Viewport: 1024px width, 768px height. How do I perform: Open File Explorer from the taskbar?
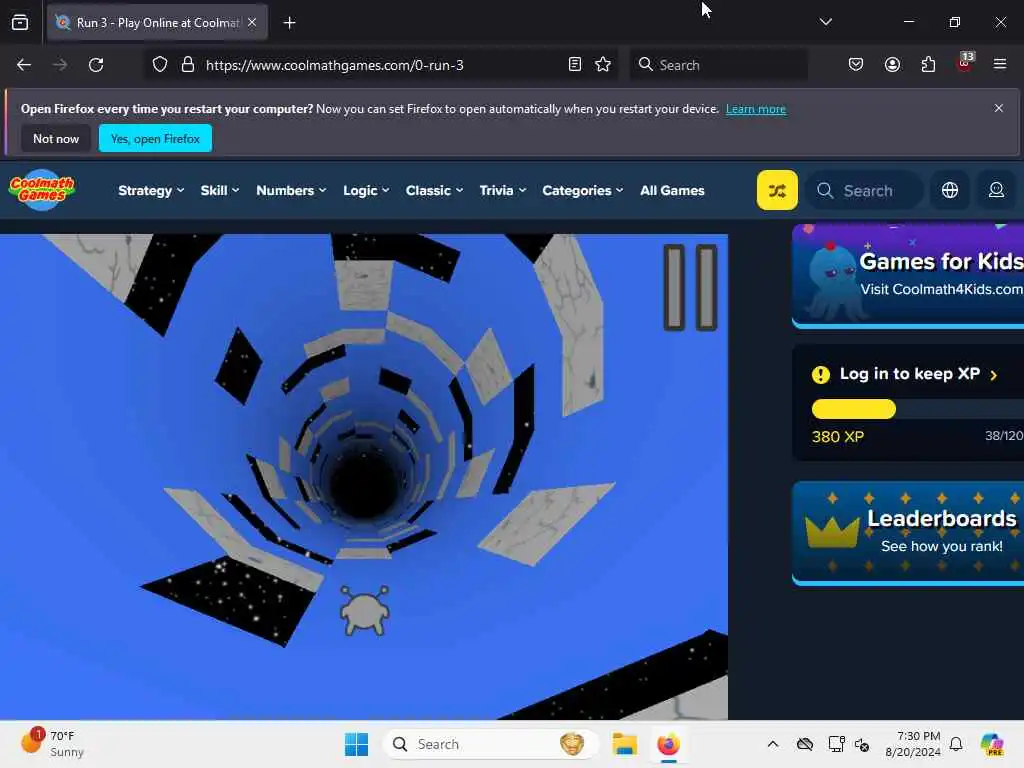(x=624, y=744)
